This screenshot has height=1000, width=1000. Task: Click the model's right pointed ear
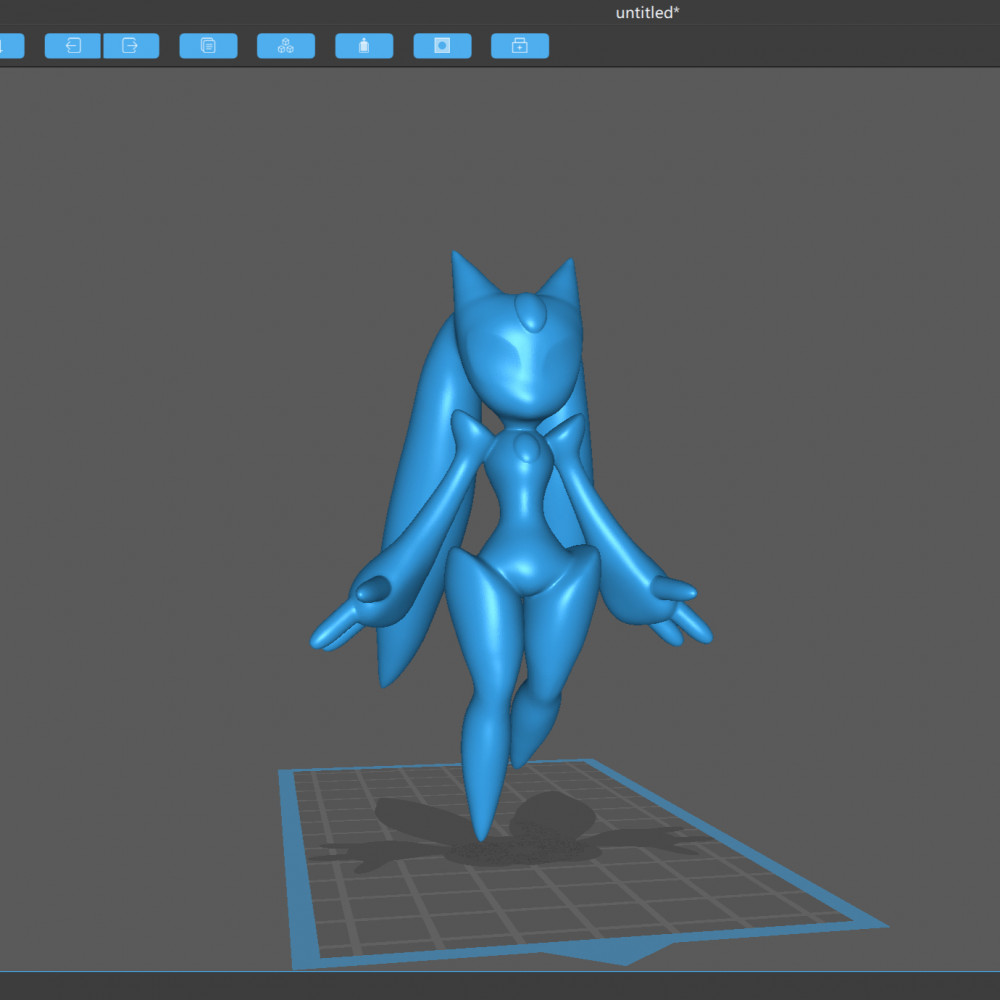(561, 281)
